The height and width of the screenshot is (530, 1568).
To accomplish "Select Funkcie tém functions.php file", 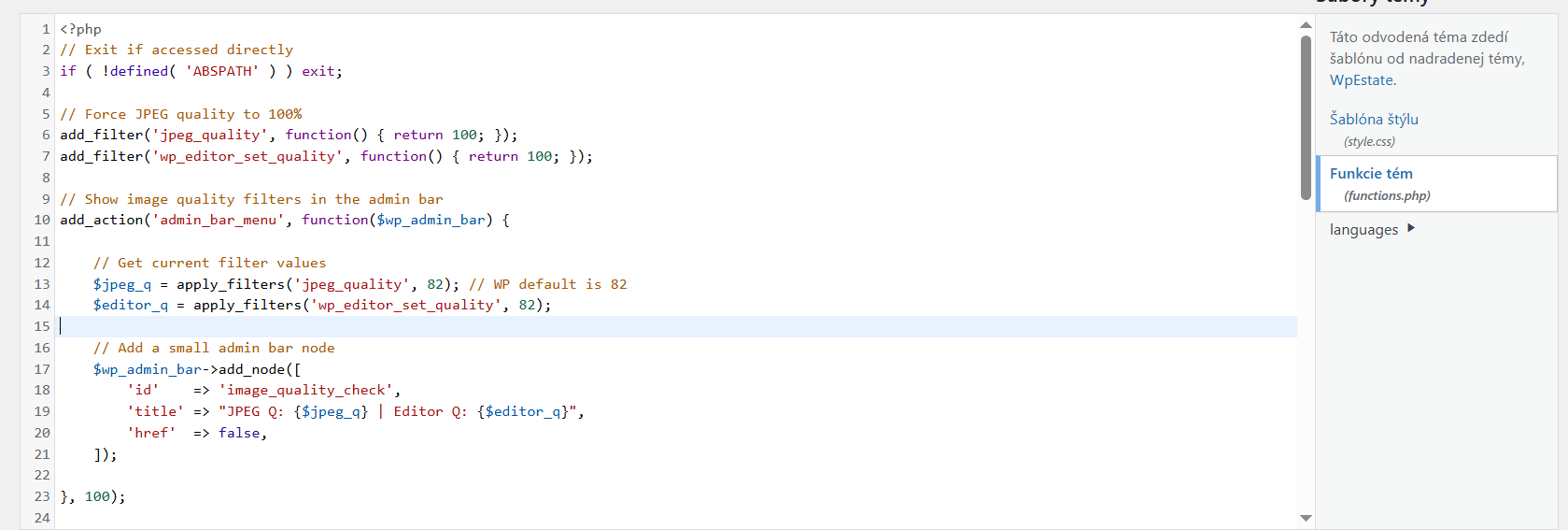I will (x=1371, y=174).
